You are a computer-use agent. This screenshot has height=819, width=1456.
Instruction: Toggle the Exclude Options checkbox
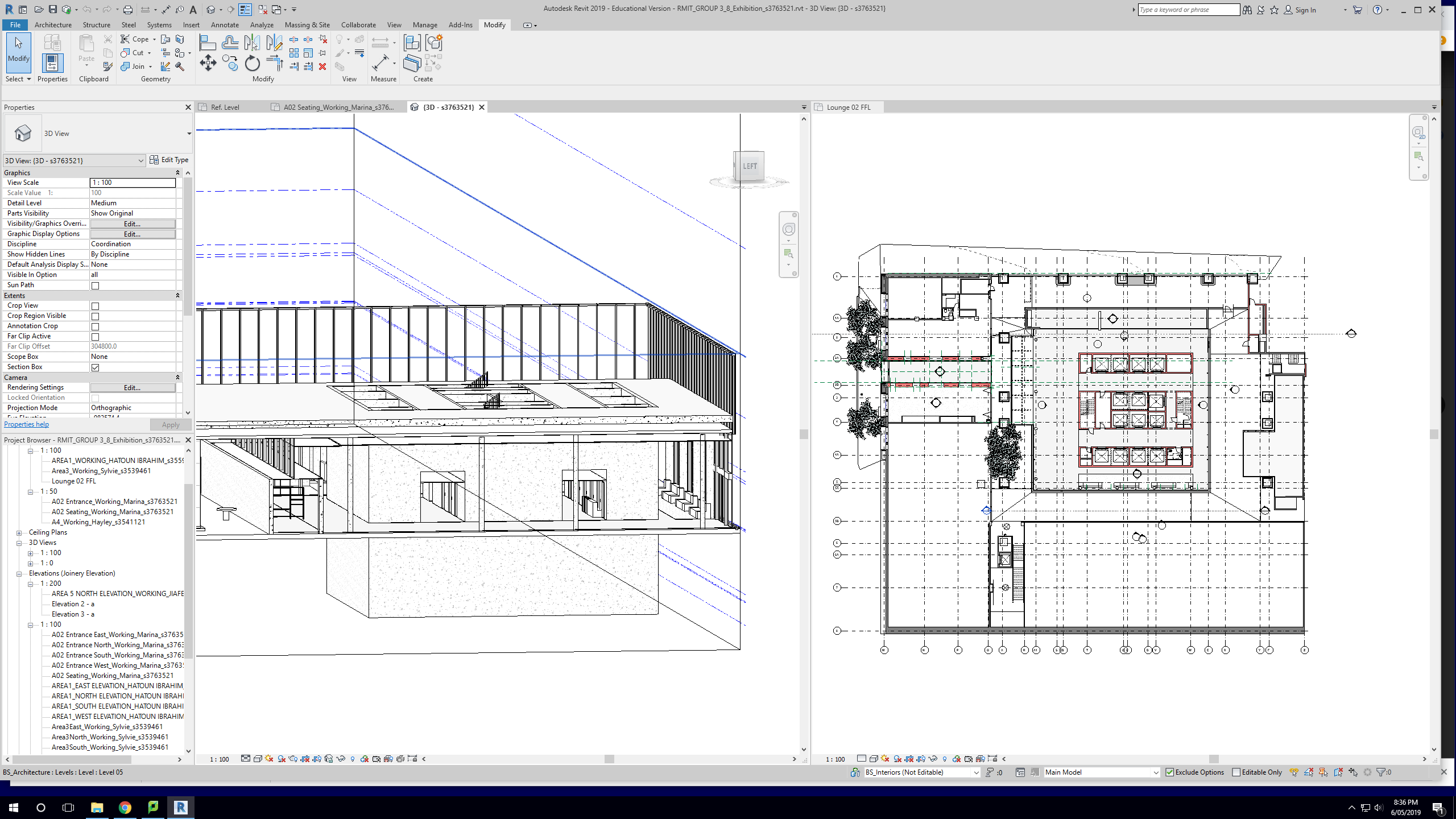(x=1170, y=772)
